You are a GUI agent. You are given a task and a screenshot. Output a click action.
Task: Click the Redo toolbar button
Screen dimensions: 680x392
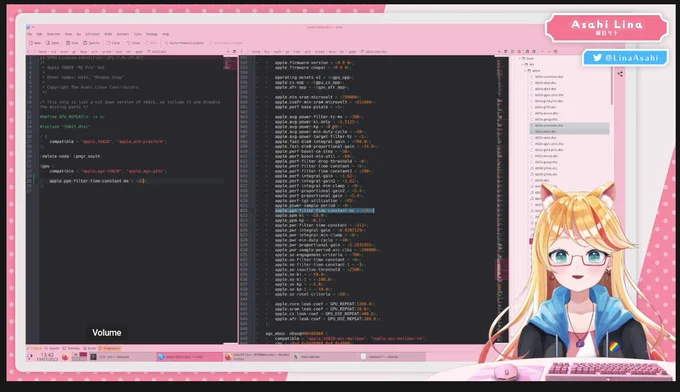151,43
